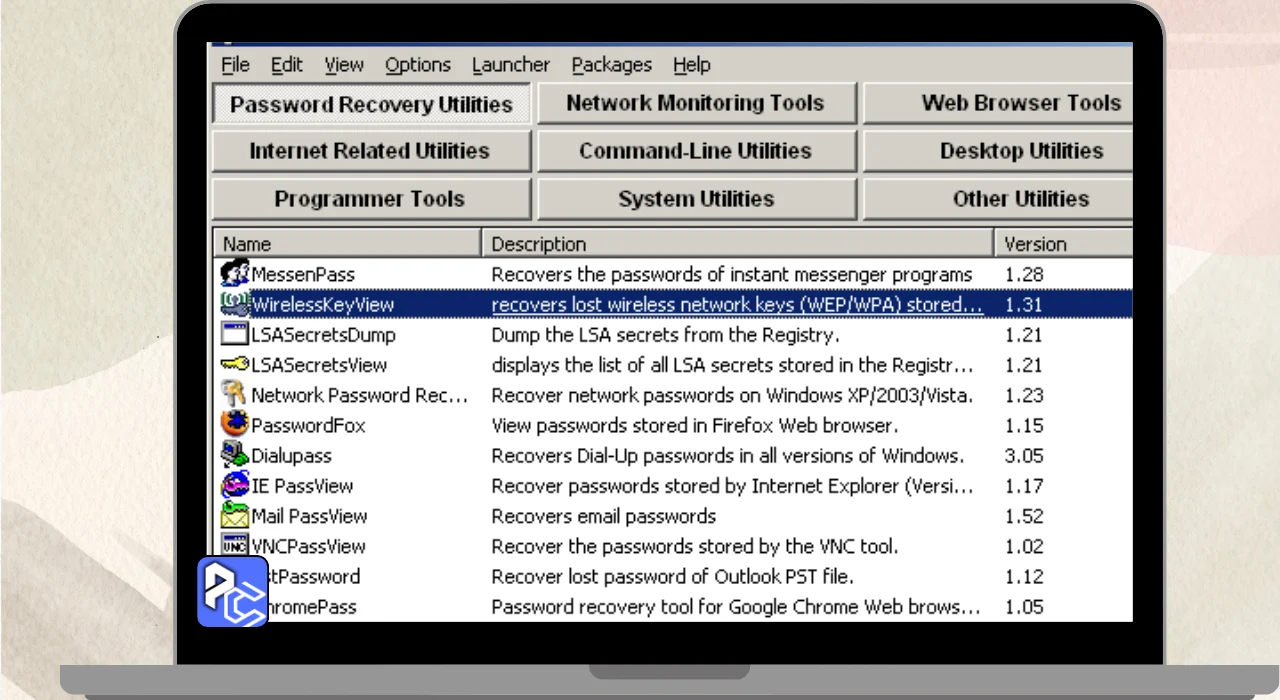Select the WirelessKeyView name entry
Screen dimensions: 1280x700
pos(323,304)
